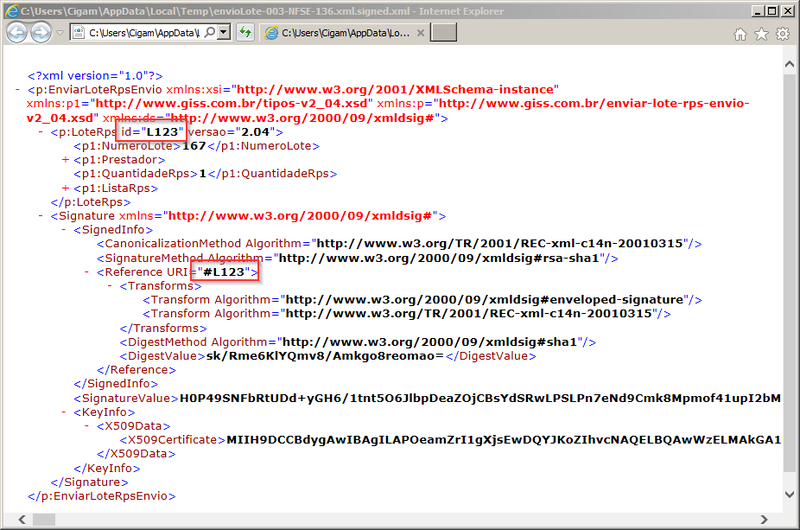
Task: Open the Tools gear menu
Action: 783,34
